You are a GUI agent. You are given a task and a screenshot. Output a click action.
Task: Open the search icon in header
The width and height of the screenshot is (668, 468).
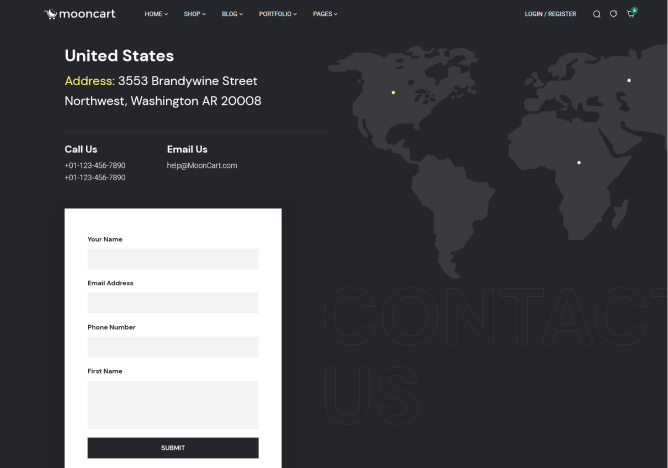click(x=597, y=14)
